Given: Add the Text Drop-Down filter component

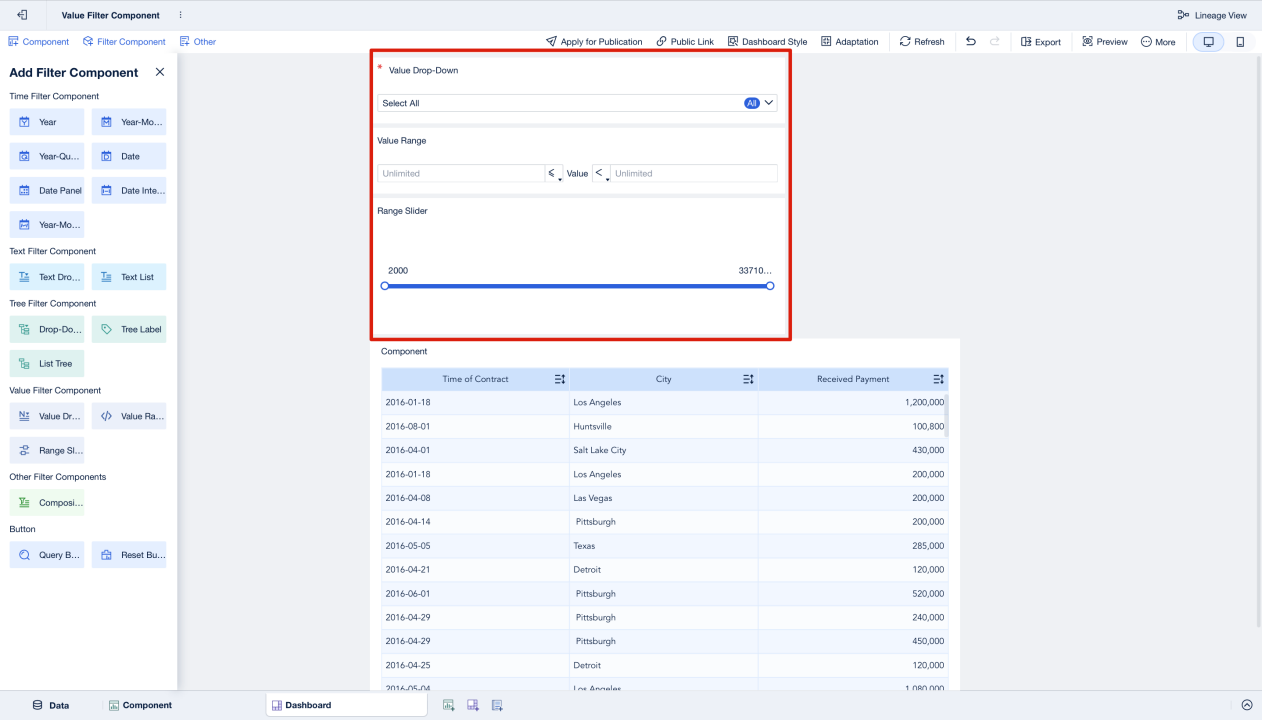Looking at the screenshot, I should (x=47, y=277).
